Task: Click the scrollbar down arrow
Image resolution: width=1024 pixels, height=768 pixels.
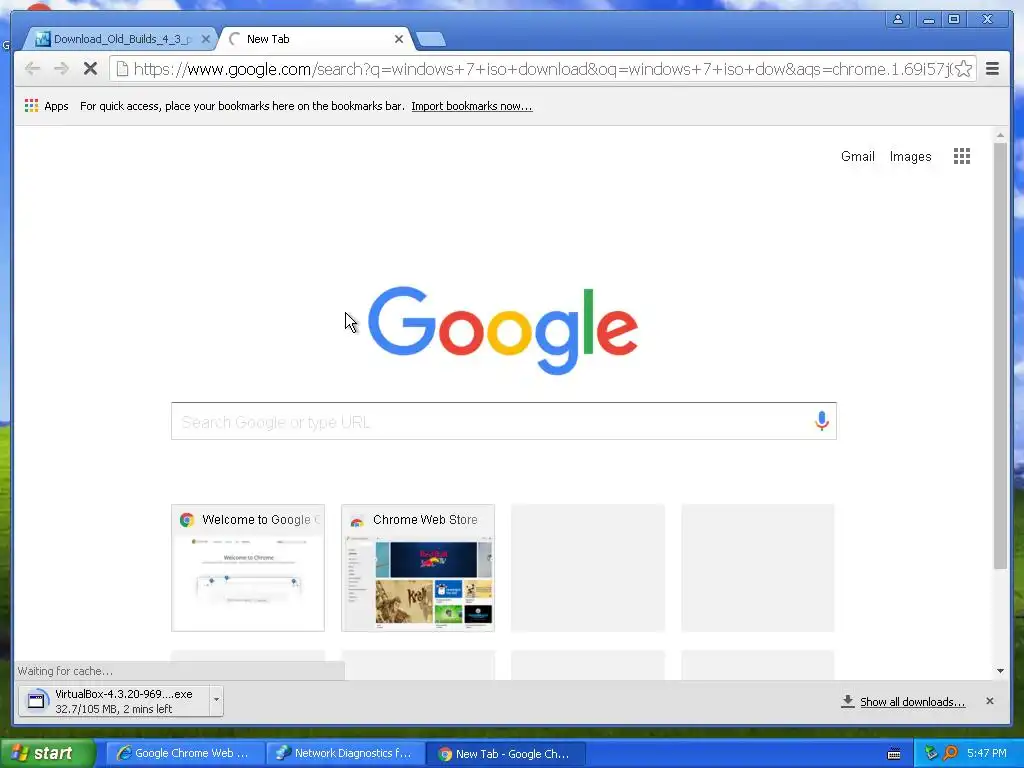Action: pyautogui.click(x=1000, y=671)
